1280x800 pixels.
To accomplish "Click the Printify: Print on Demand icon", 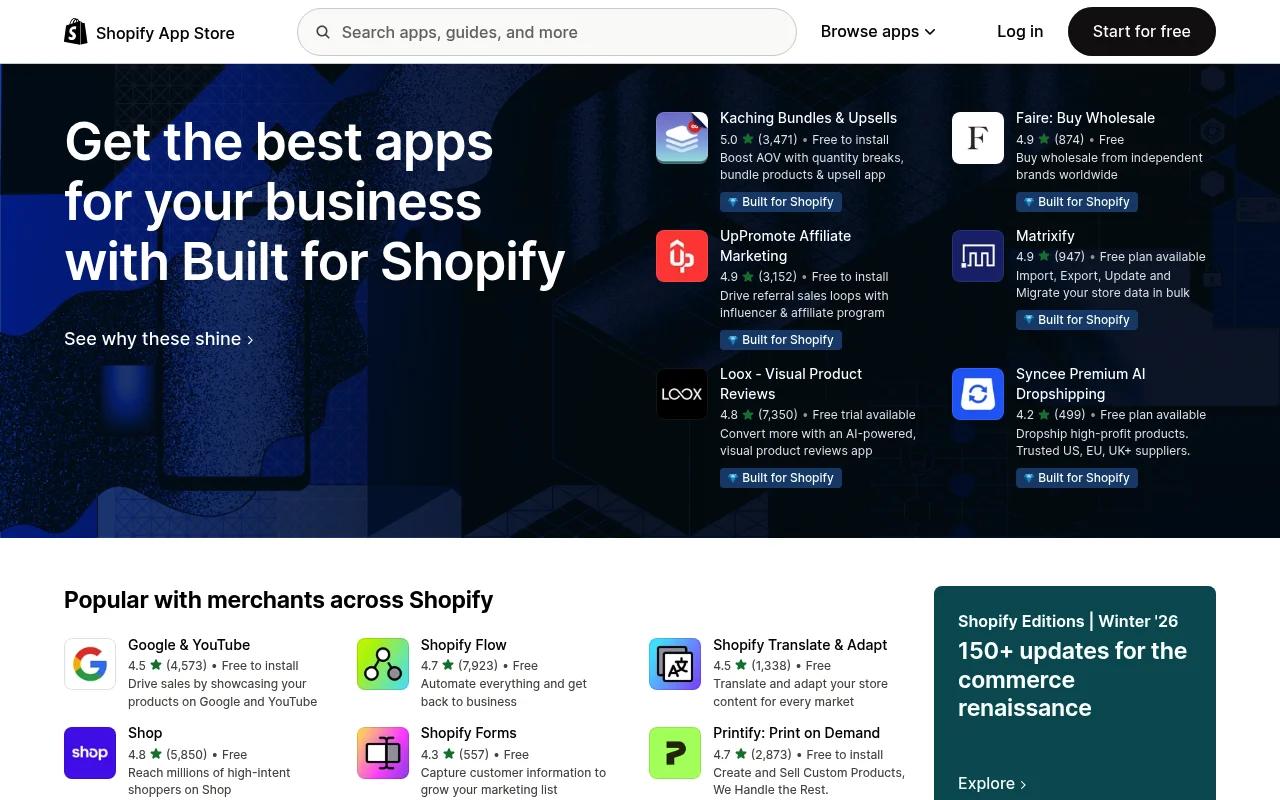I will tap(674, 752).
